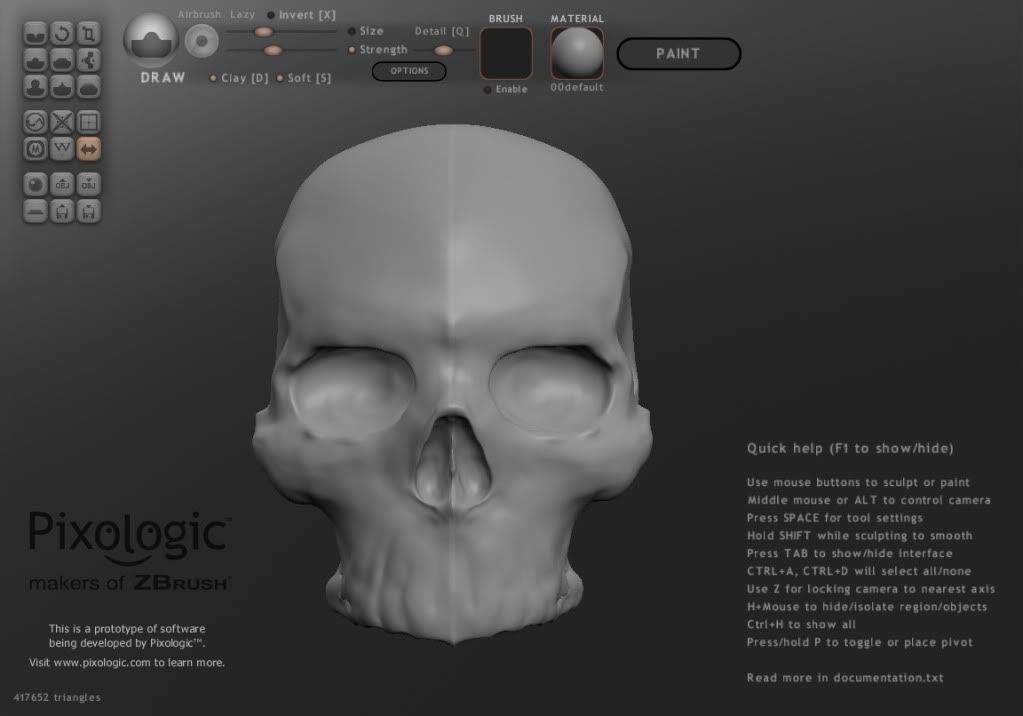The image size is (1023, 716).
Task: Create a new sphere with sphere icon
Action: 36,185
